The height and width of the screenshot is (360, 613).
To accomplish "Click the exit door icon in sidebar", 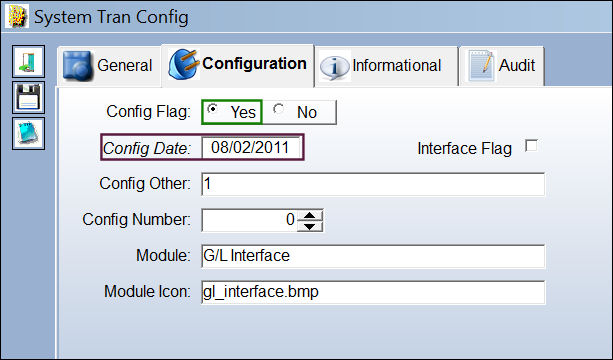I will point(29,61).
